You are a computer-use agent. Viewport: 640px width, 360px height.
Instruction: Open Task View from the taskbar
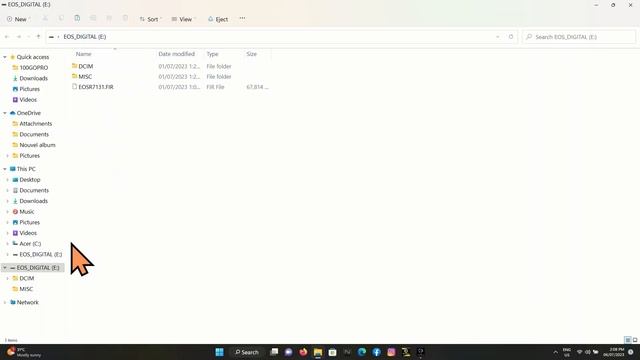274,352
